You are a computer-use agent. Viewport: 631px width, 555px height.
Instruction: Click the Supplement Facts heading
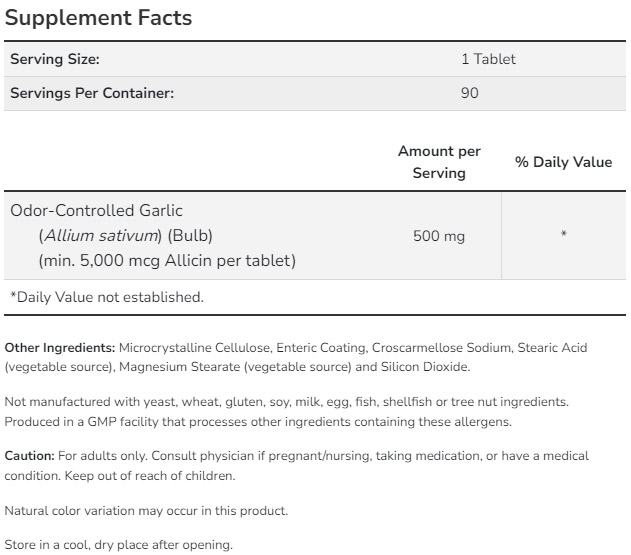pos(98,18)
